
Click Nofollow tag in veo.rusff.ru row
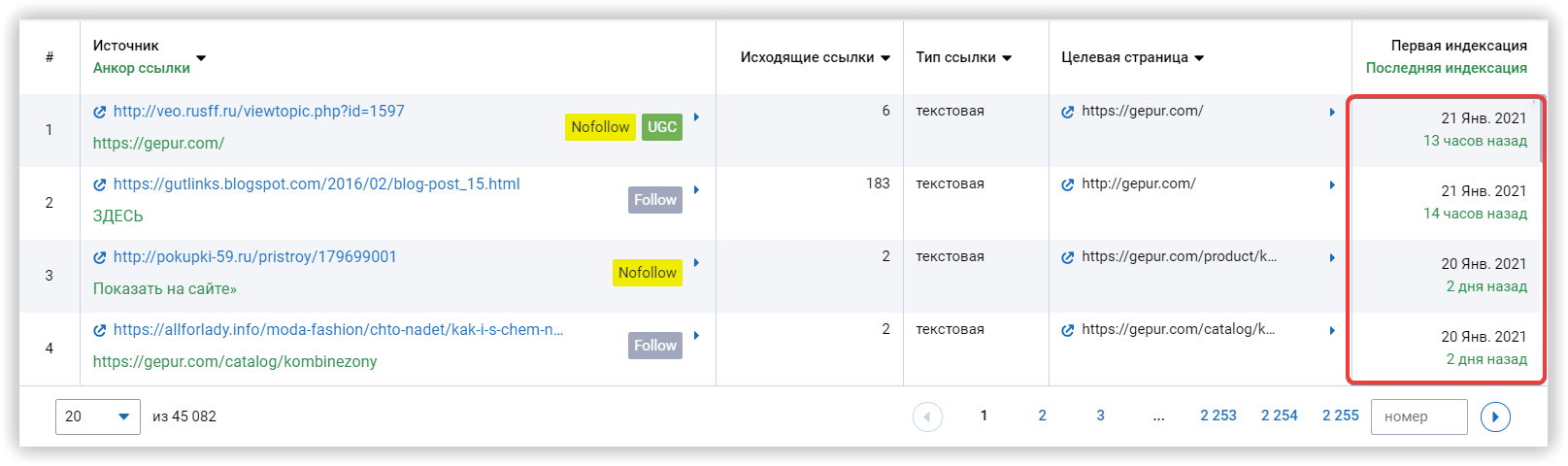point(600,127)
